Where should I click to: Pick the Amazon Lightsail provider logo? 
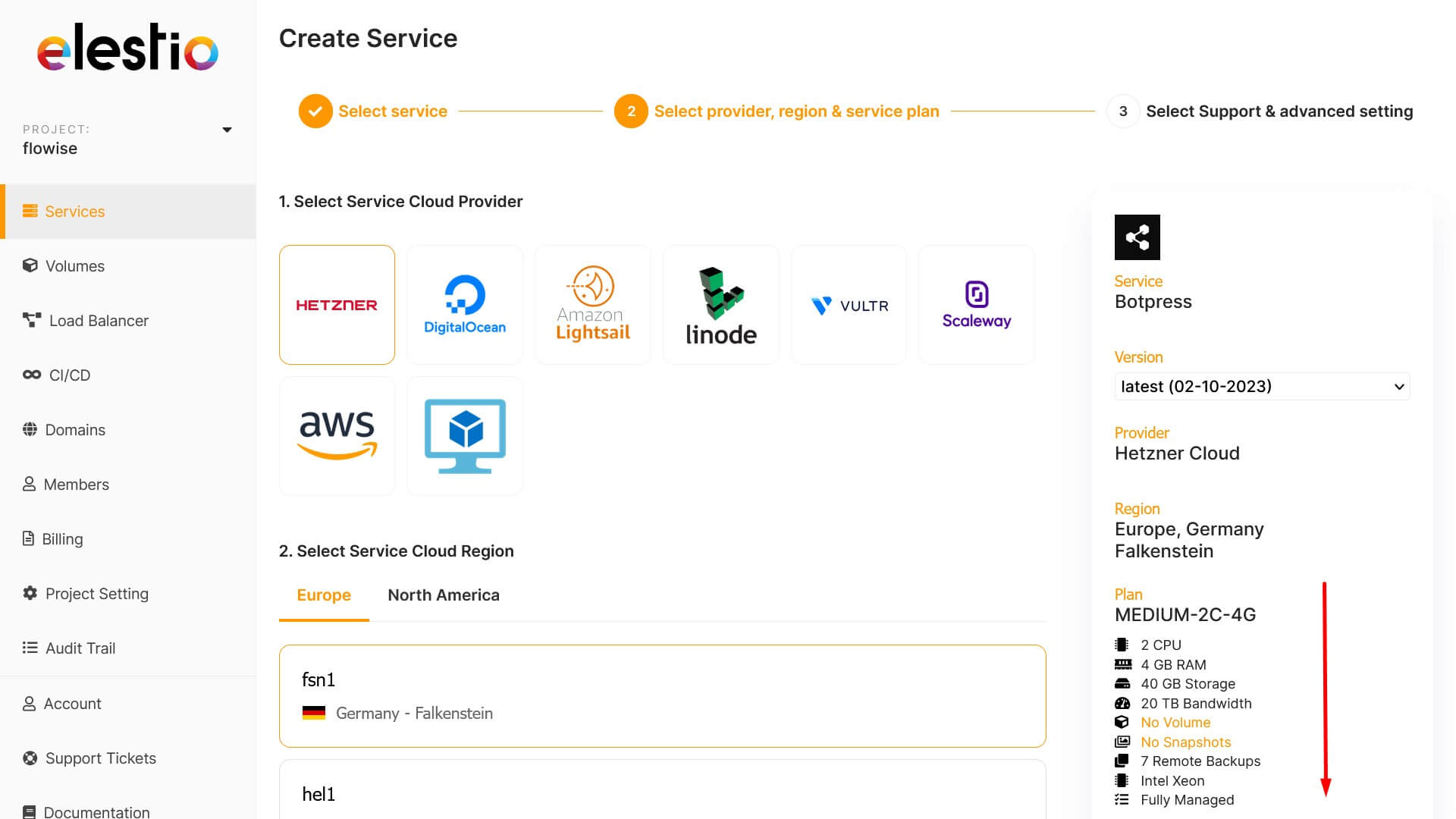tap(593, 305)
